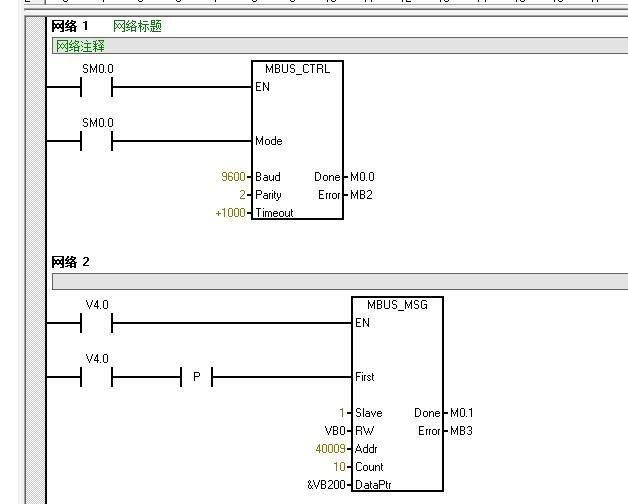Select the +1000 Timeout parameter value
This screenshot has width=628, height=504.
pos(230,213)
